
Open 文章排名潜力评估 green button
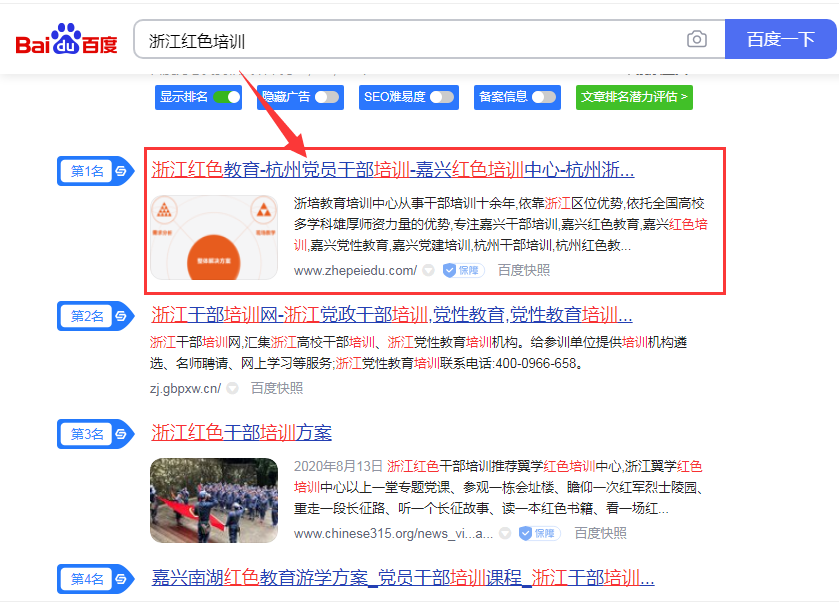(x=634, y=97)
